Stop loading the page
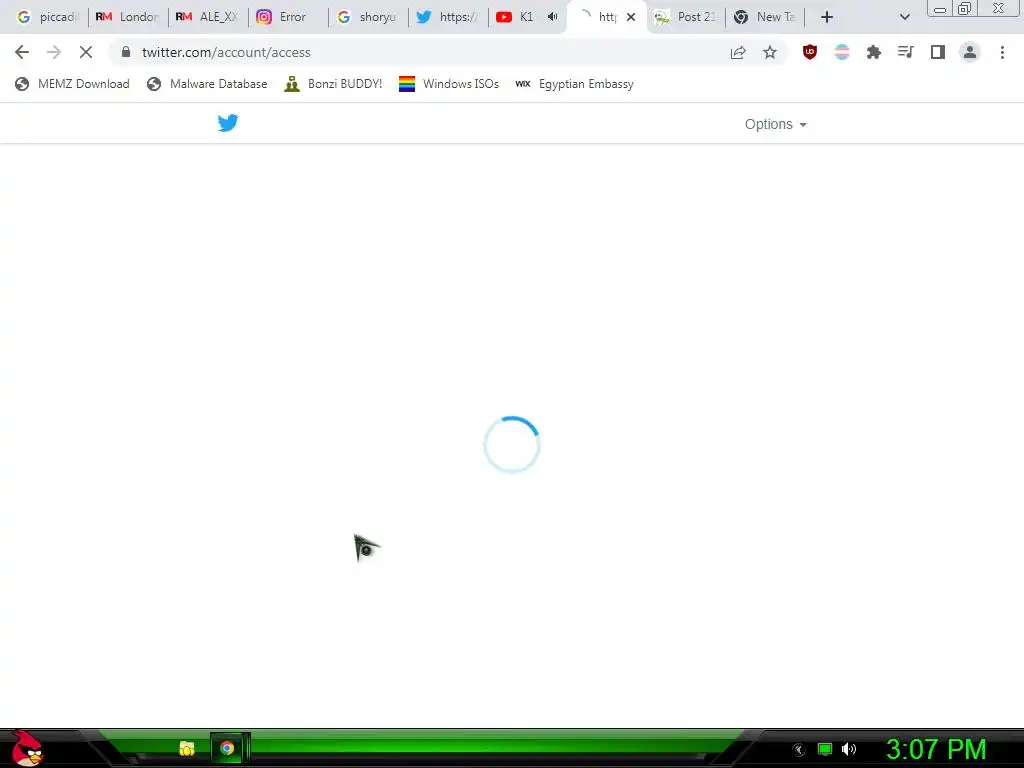The image size is (1024, 768). pyautogui.click(x=86, y=52)
